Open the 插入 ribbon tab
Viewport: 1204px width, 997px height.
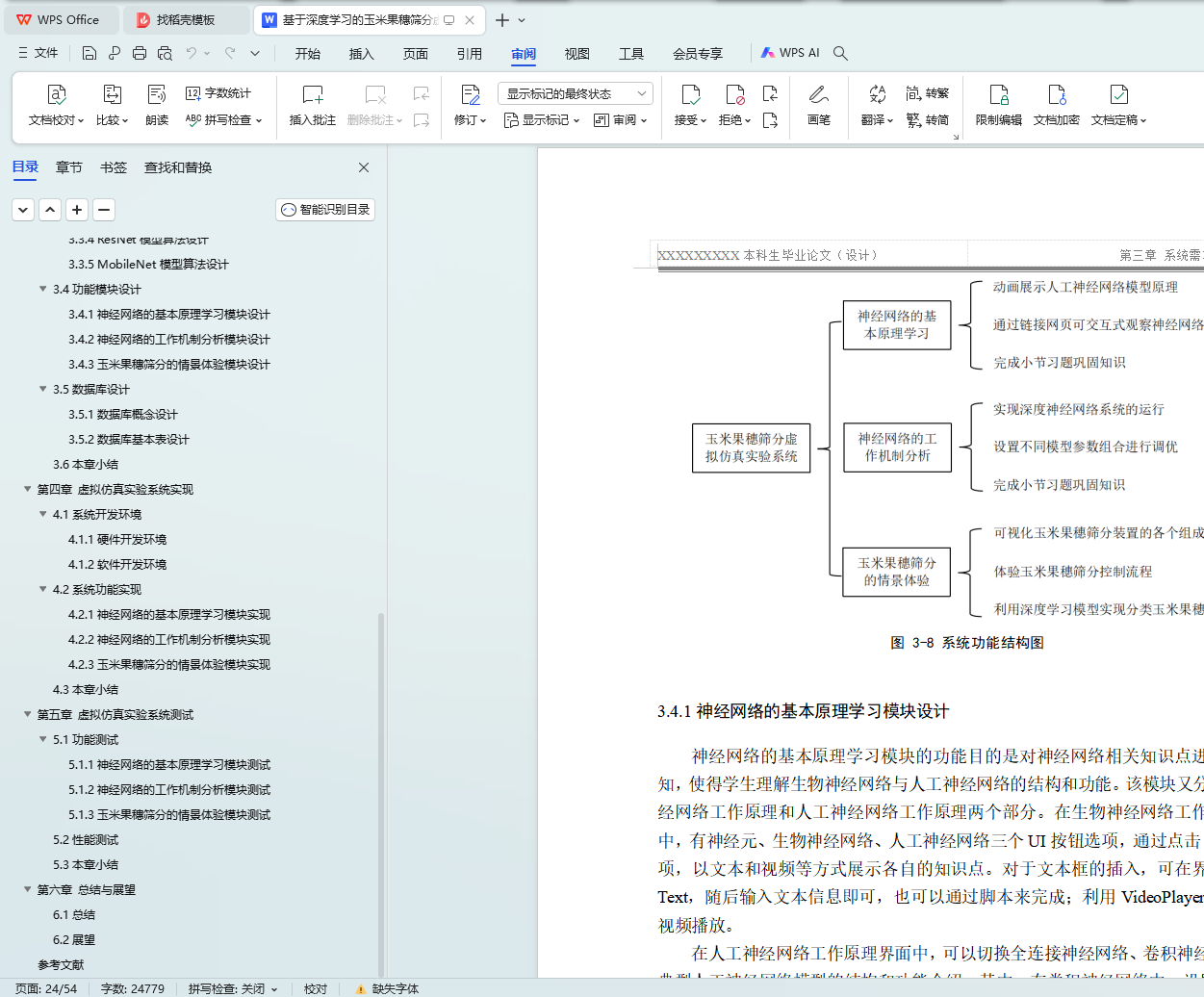[x=362, y=54]
